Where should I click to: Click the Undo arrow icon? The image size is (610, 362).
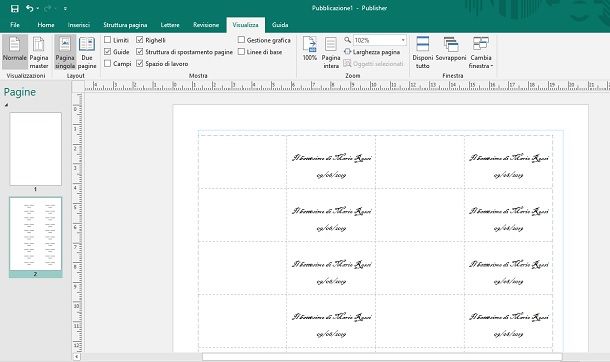30,8
